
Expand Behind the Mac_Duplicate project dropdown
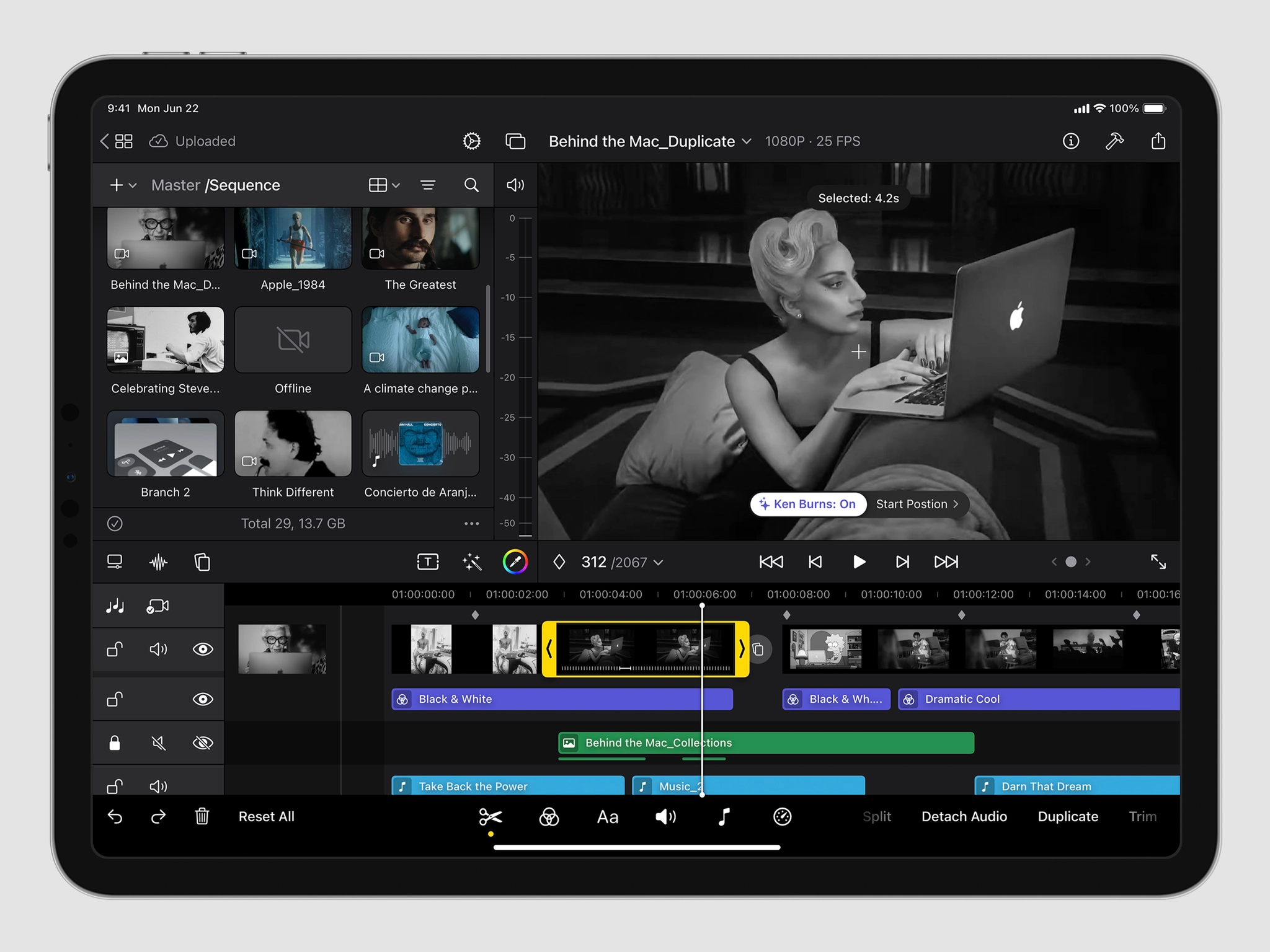click(x=747, y=141)
